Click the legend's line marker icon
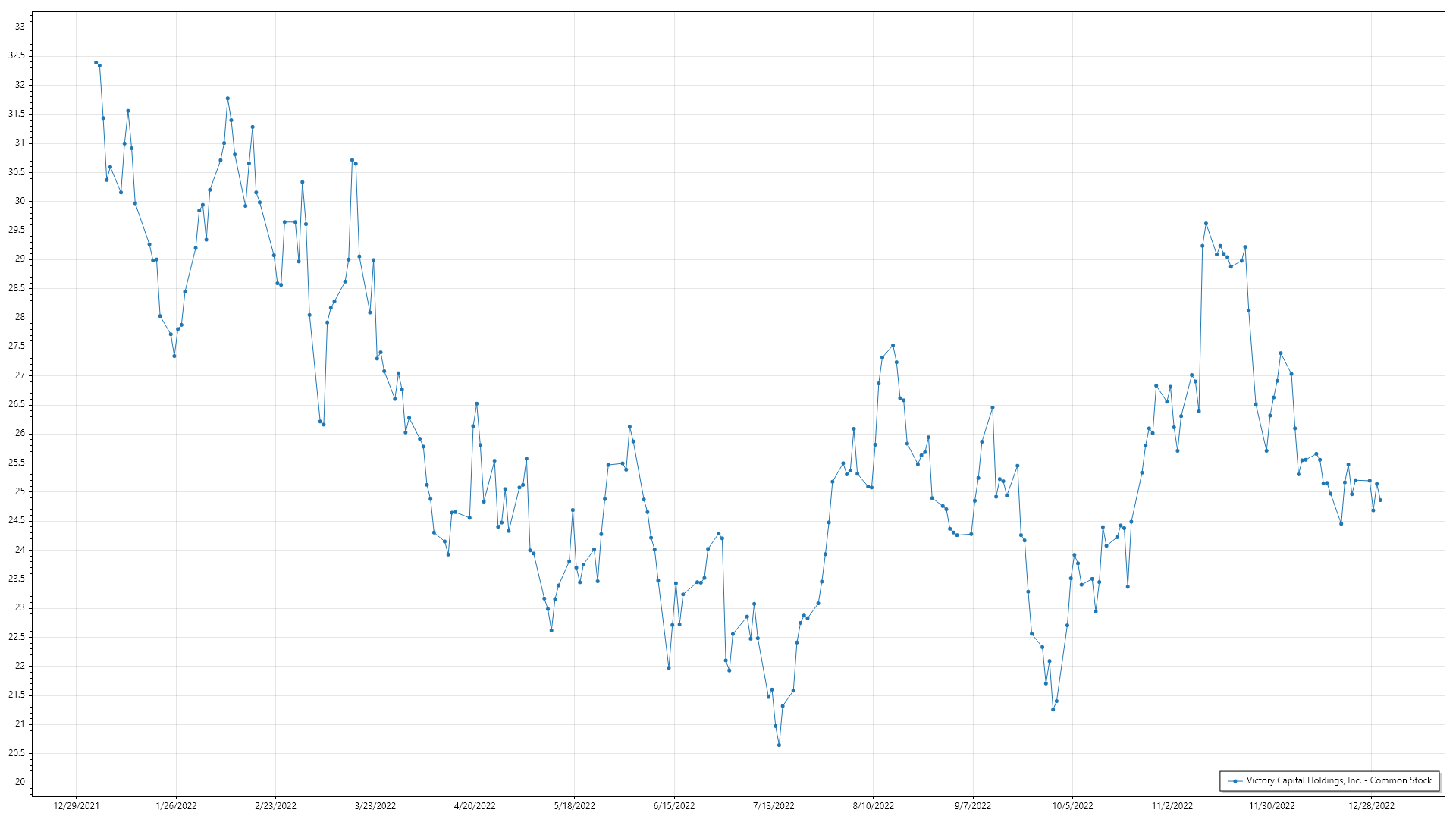 click(x=1235, y=780)
